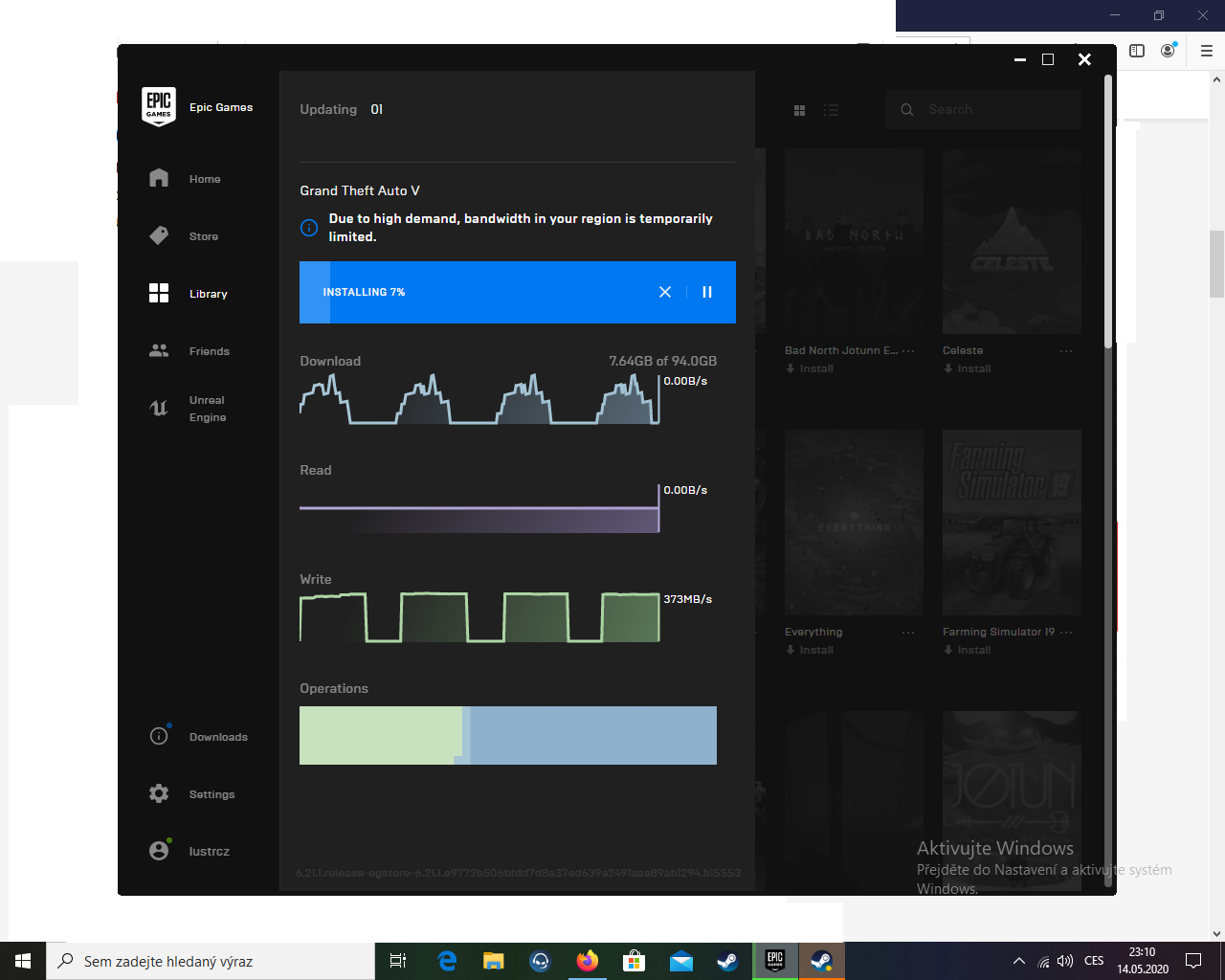Open Steam from the Windows taskbar
This screenshot has height=980, width=1225.
point(727,961)
